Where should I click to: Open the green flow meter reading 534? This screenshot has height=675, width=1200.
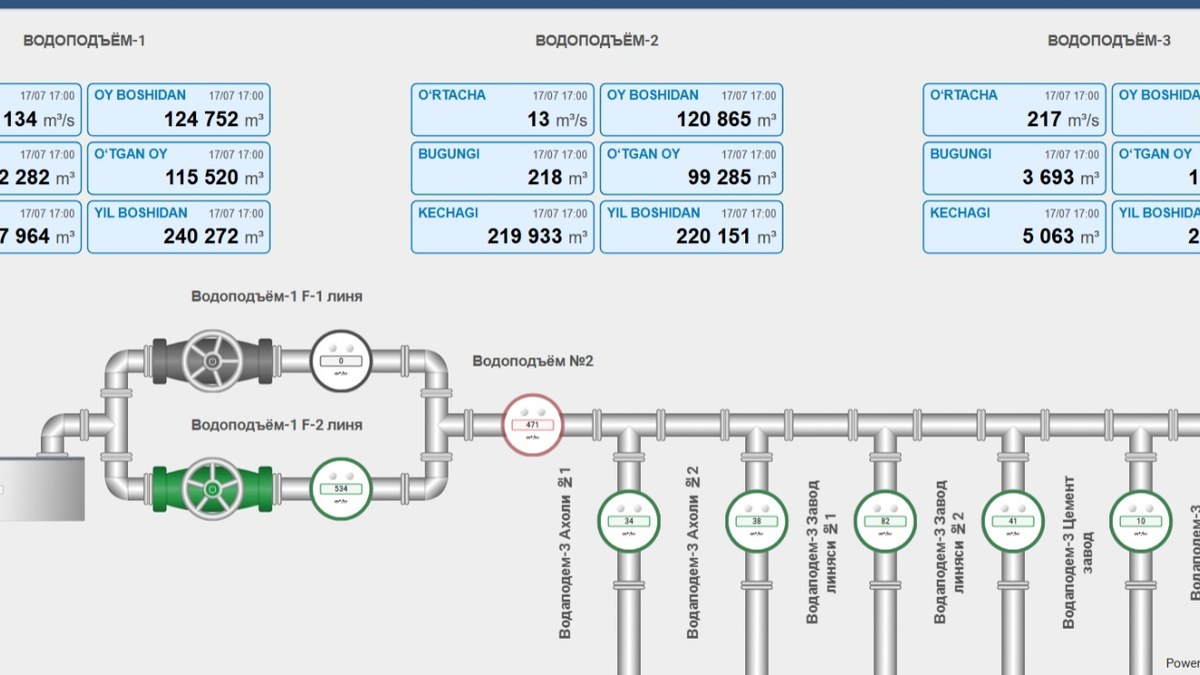pyautogui.click(x=341, y=488)
